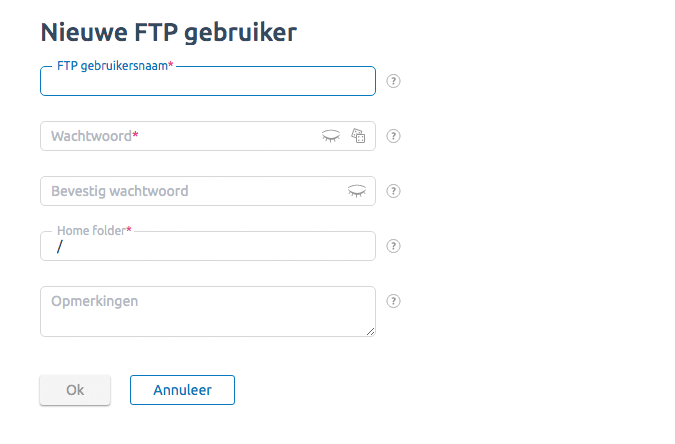675x444 pixels.
Task: Click the Nieuwe FTP gebruiker heading
Action: pyautogui.click(x=169, y=33)
